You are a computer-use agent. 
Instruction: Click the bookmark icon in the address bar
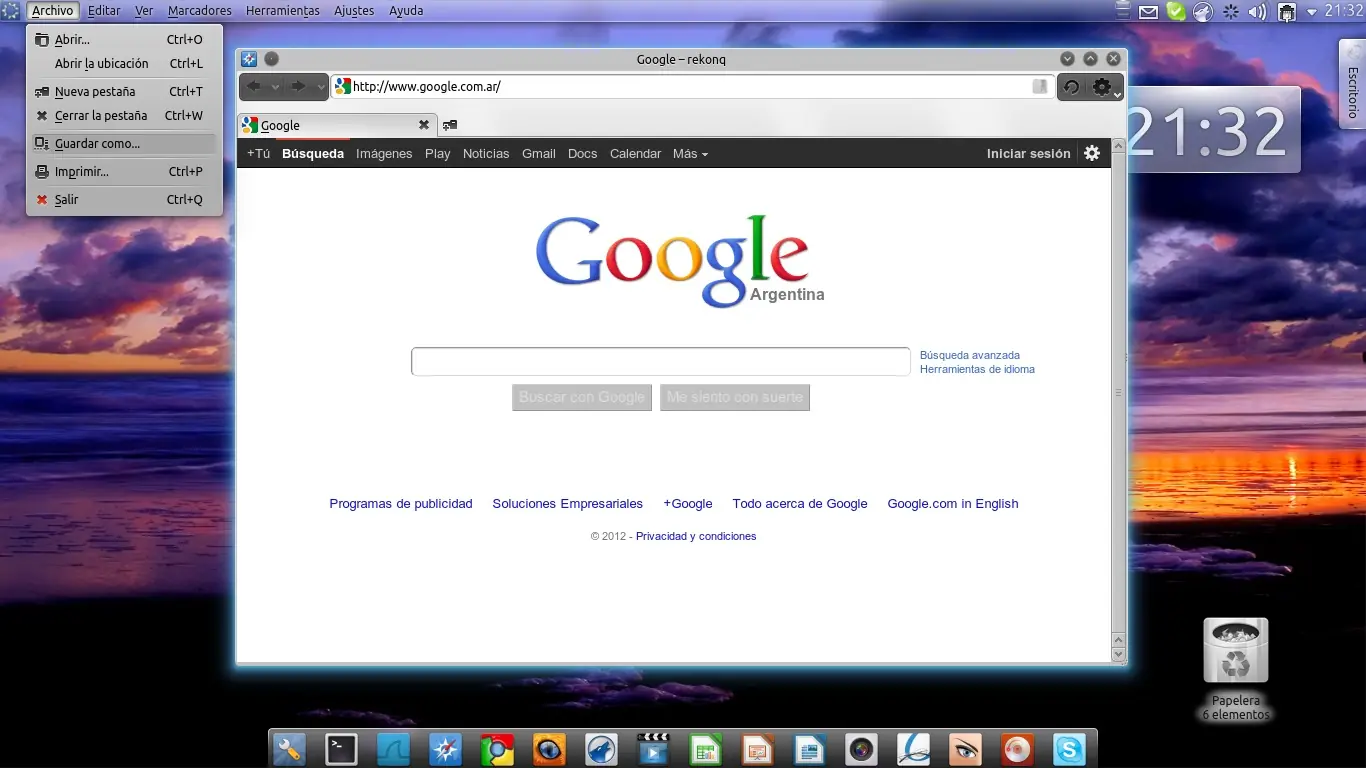pyautogui.click(x=1040, y=87)
